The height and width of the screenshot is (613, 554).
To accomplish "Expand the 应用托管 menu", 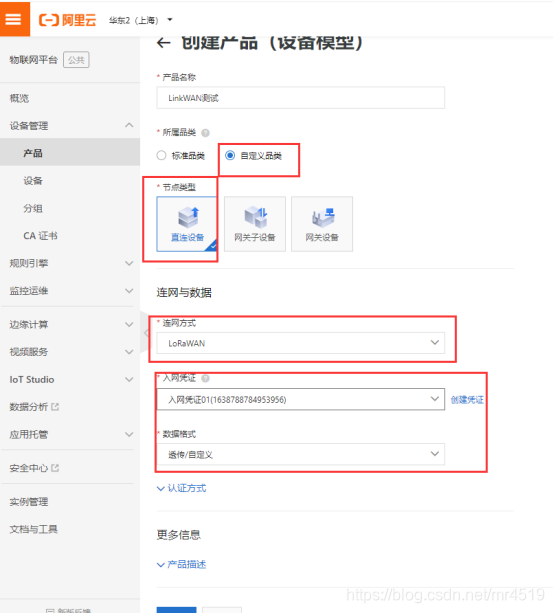I will point(70,434).
